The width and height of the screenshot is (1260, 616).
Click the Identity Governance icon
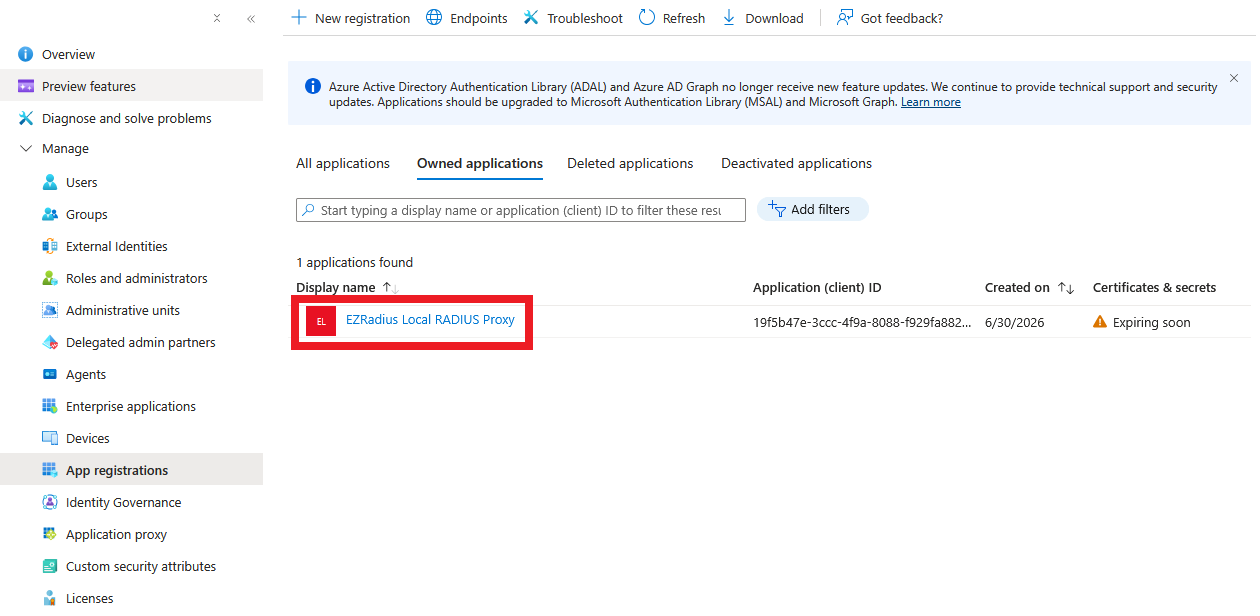[x=50, y=502]
